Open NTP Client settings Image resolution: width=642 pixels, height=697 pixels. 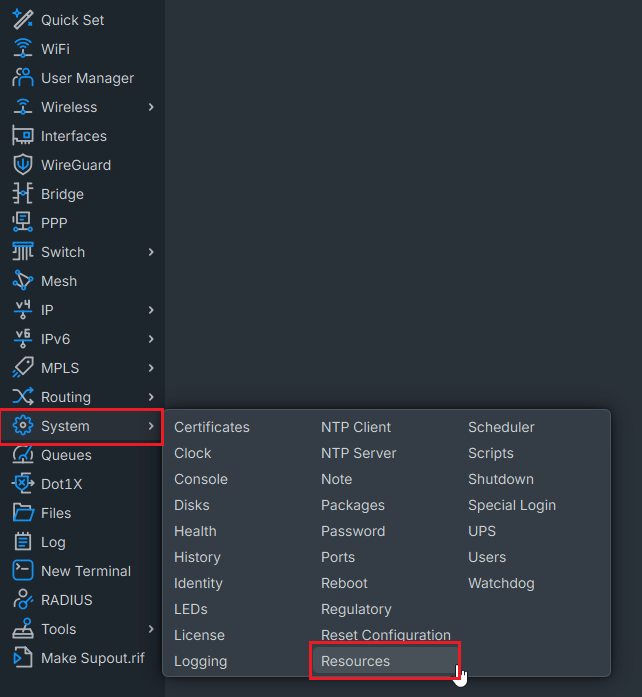pos(356,427)
